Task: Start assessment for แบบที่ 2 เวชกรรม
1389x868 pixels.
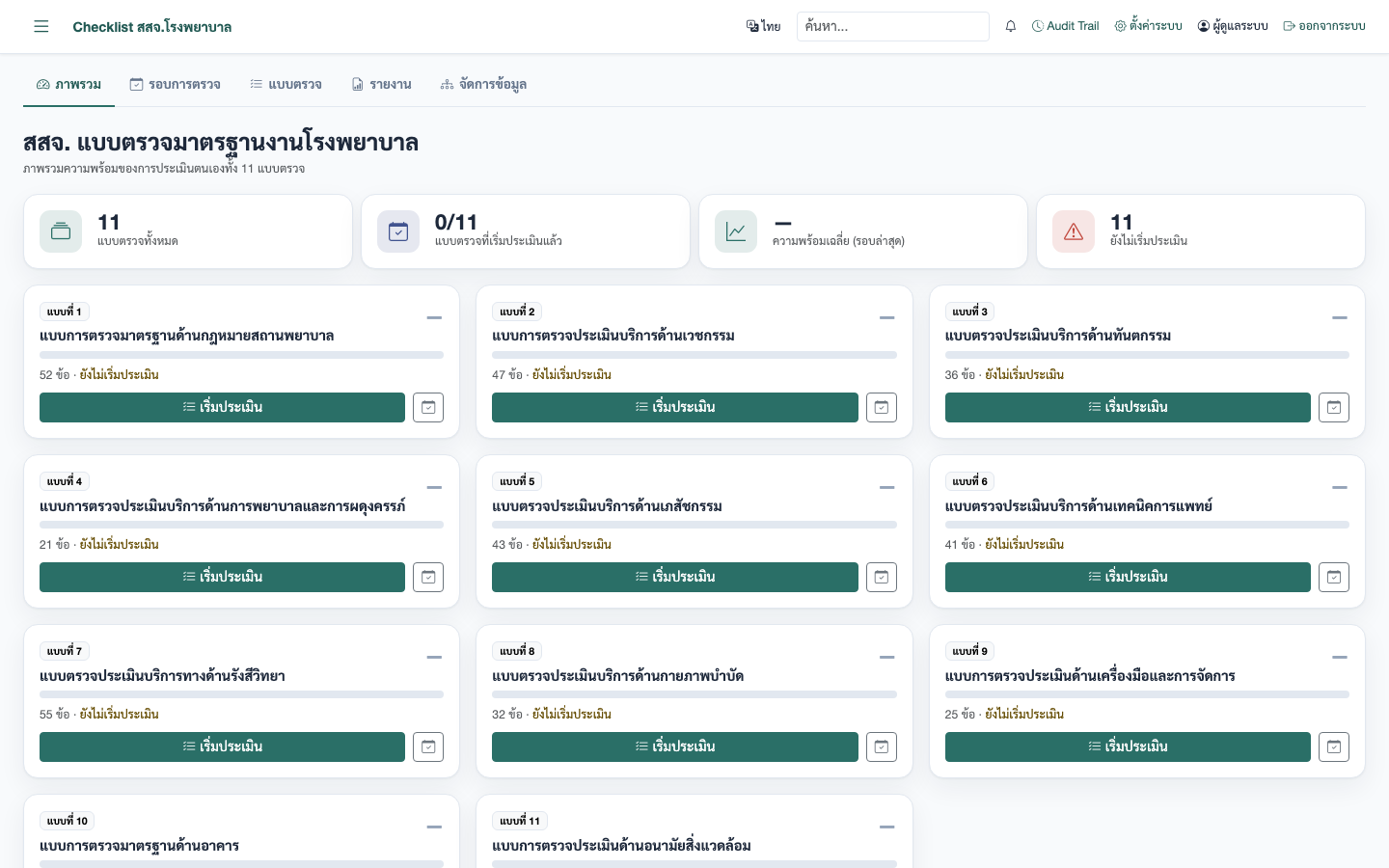Action: coord(675,407)
